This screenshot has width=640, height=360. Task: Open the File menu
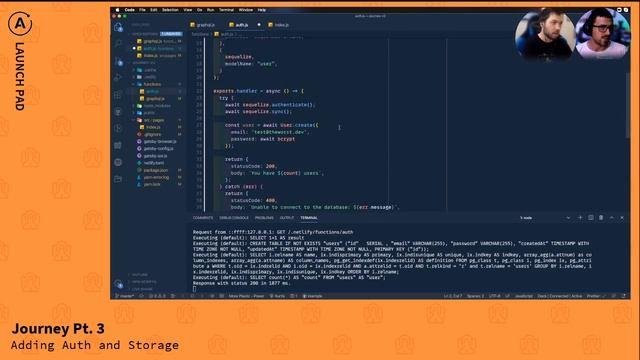tap(142, 10)
